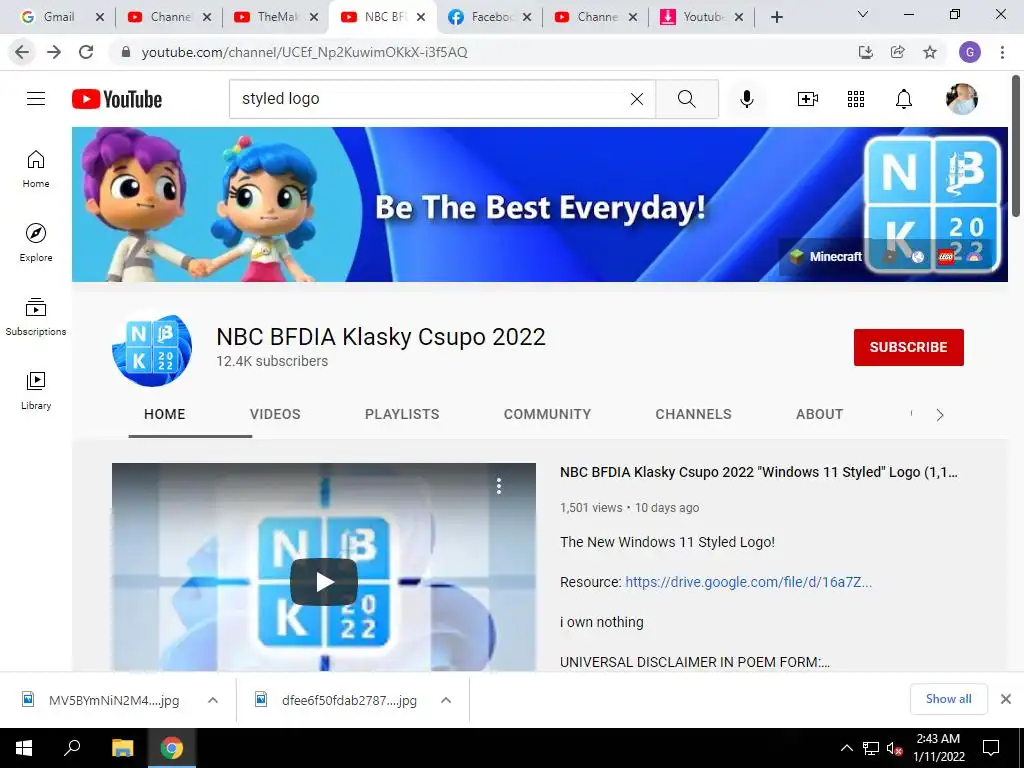The width and height of the screenshot is (1024, 768).
Task: Show hidden system tray icons
Action: [x=846, y=748]
